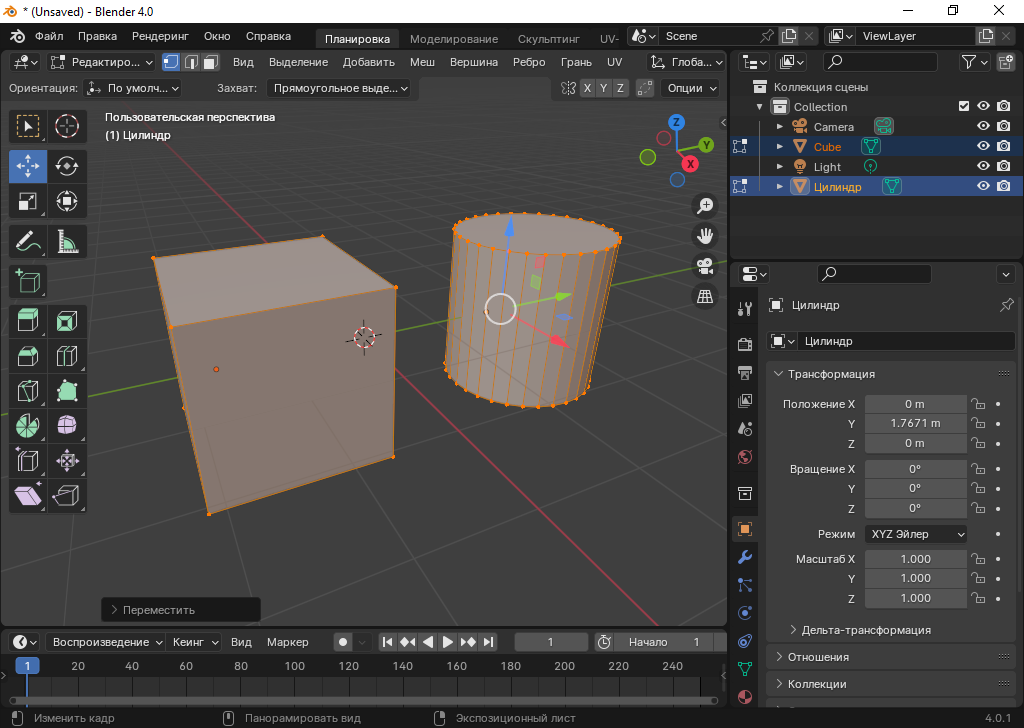This screenshot has width=1024, height=728.
Task: Hide the Cube in viewport
Action: [x=983, y=146]
